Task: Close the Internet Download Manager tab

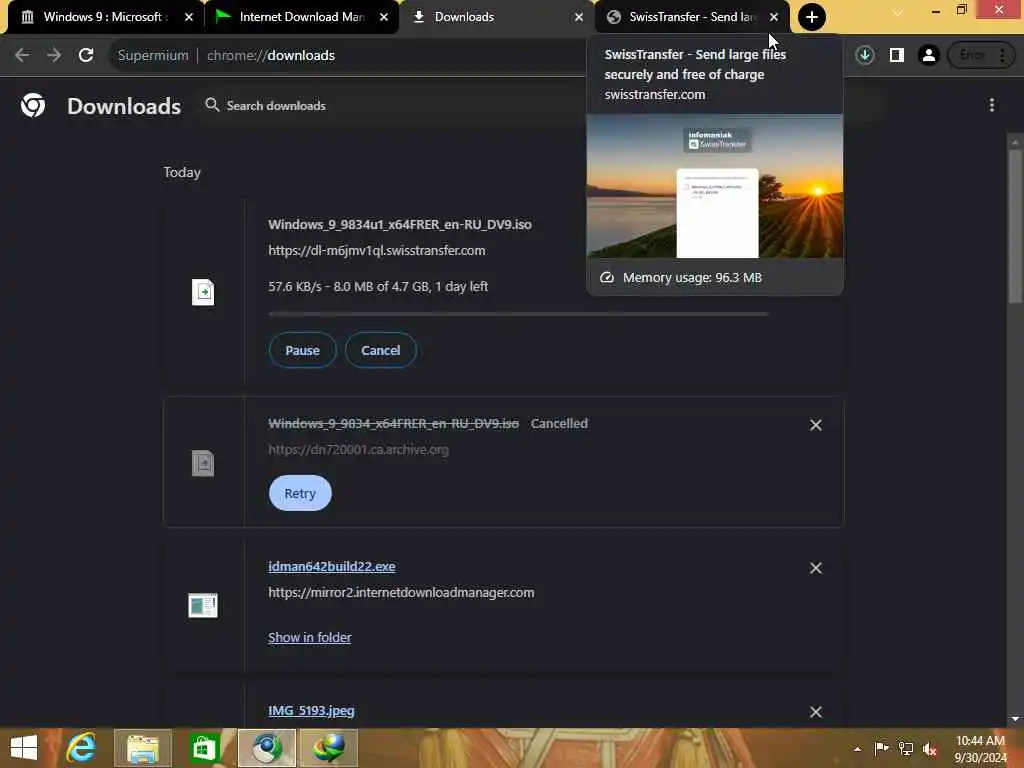Action: click(x=384, y=17)
